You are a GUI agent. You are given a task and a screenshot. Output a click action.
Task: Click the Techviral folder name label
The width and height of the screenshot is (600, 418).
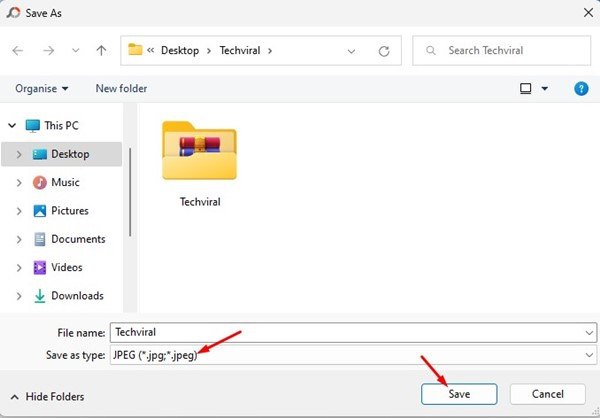click(200, 202)
